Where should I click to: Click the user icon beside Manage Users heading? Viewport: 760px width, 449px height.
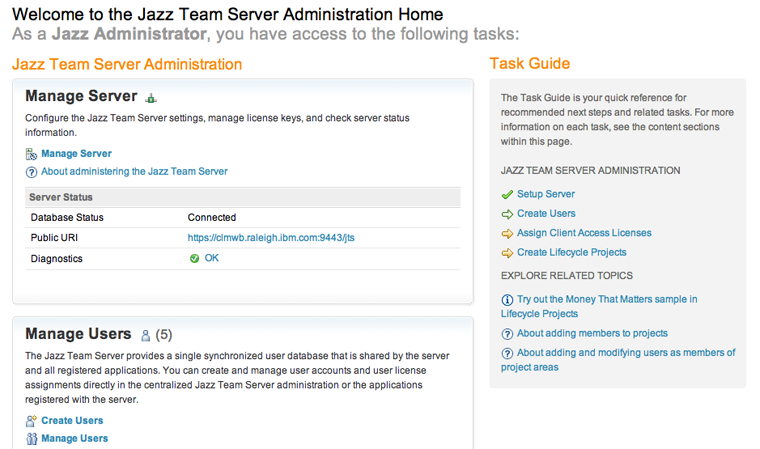[x=145, y=335]
